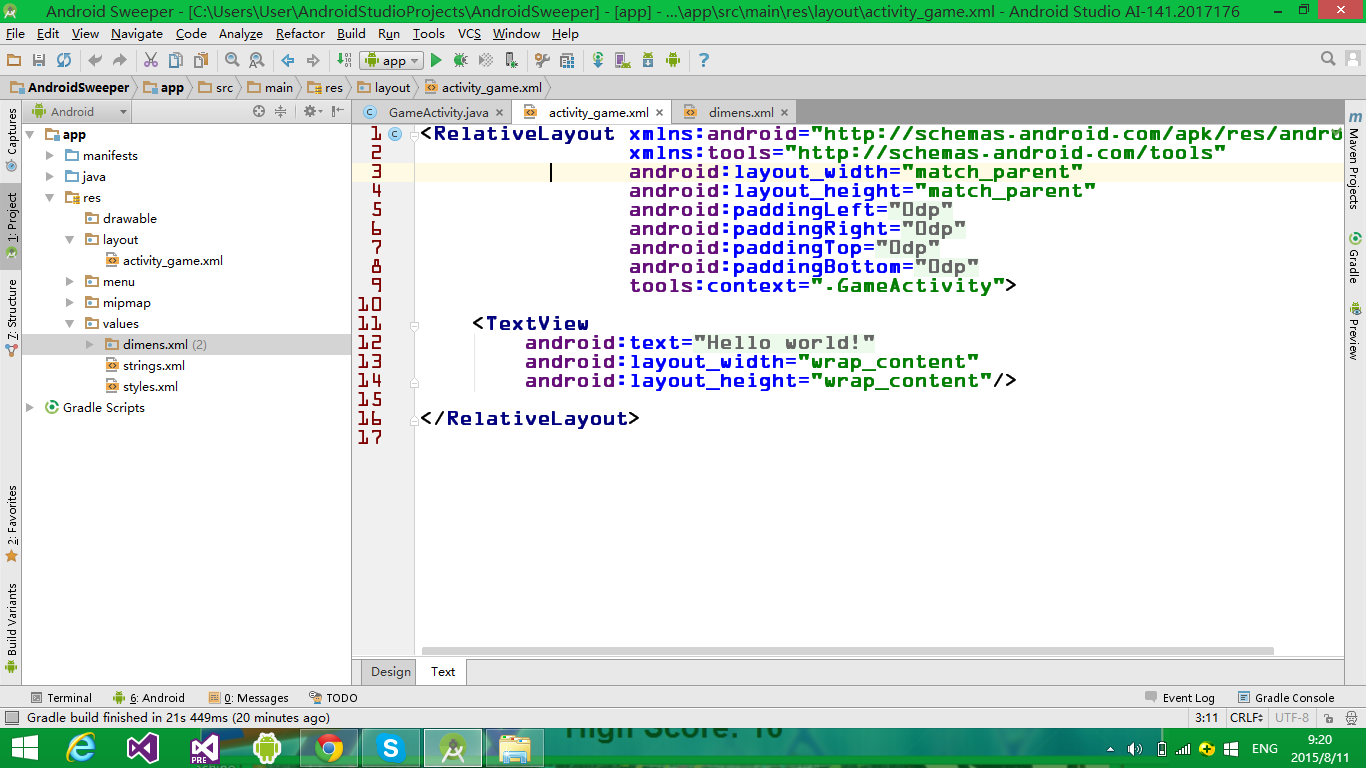Expand the manifests folder
1366x768 pixels.
(x=50, y=155)
